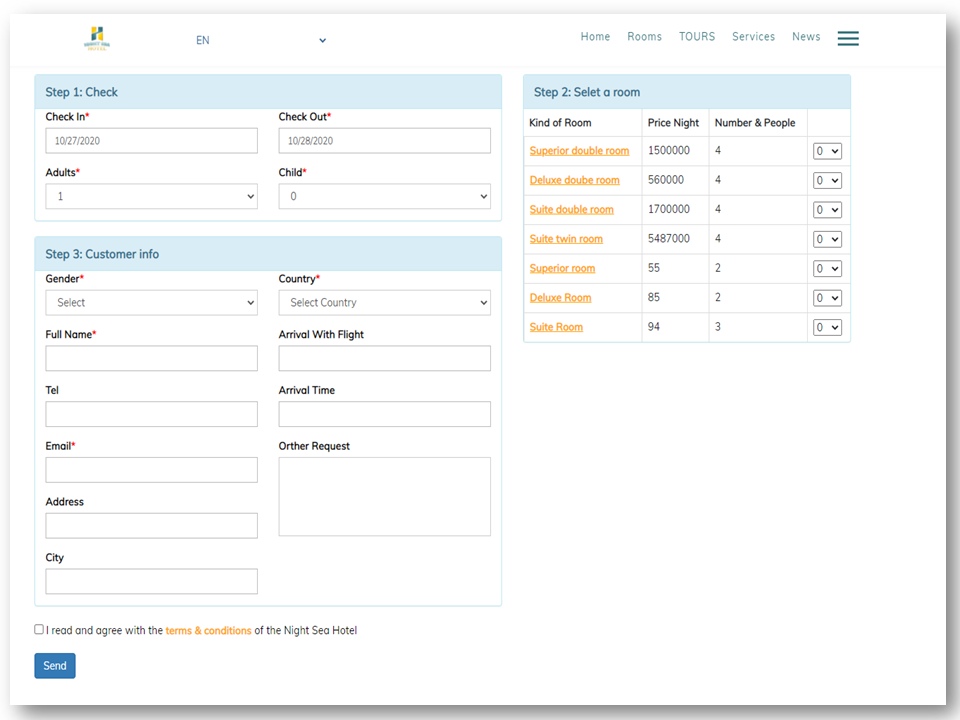Follow the Suite twin room link

click(566, 239)
